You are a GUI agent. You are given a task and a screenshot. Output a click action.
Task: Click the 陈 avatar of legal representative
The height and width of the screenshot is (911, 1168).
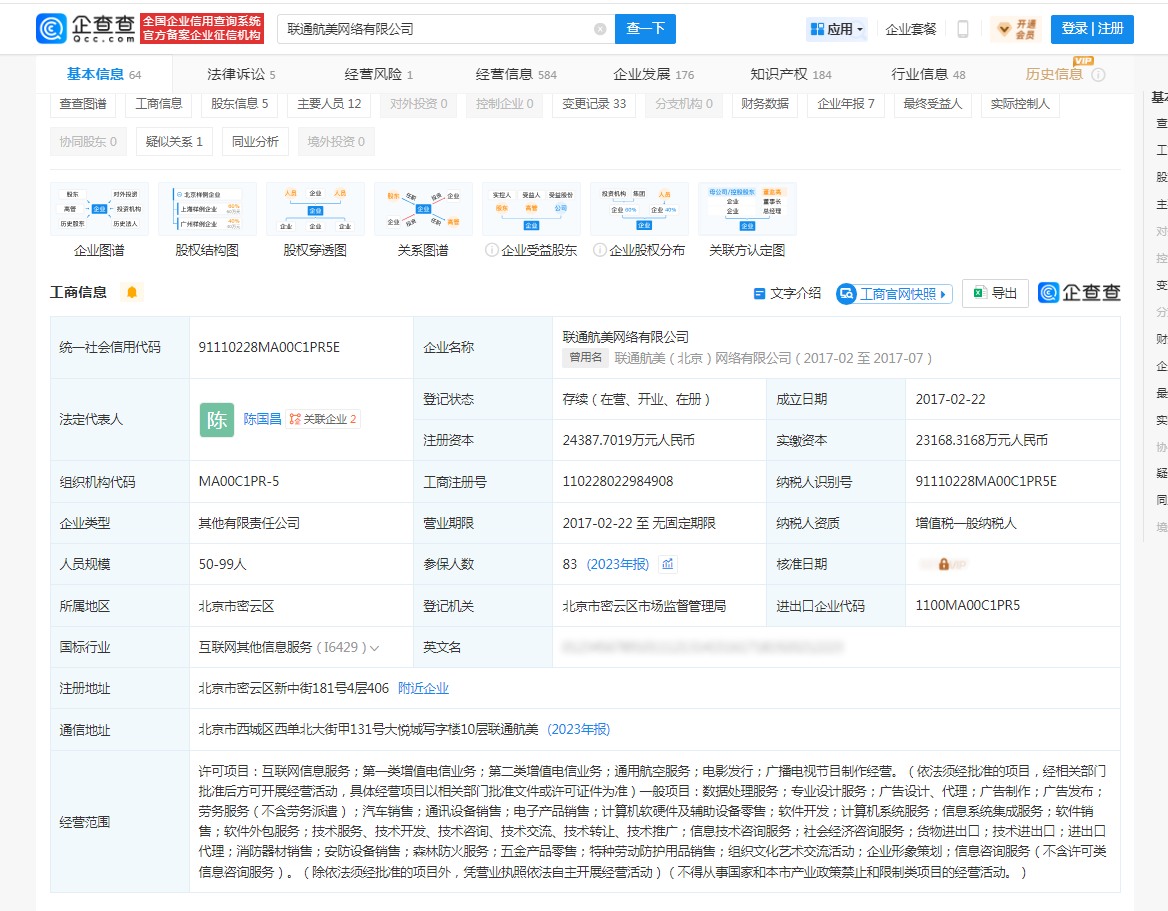coord(217,419)
